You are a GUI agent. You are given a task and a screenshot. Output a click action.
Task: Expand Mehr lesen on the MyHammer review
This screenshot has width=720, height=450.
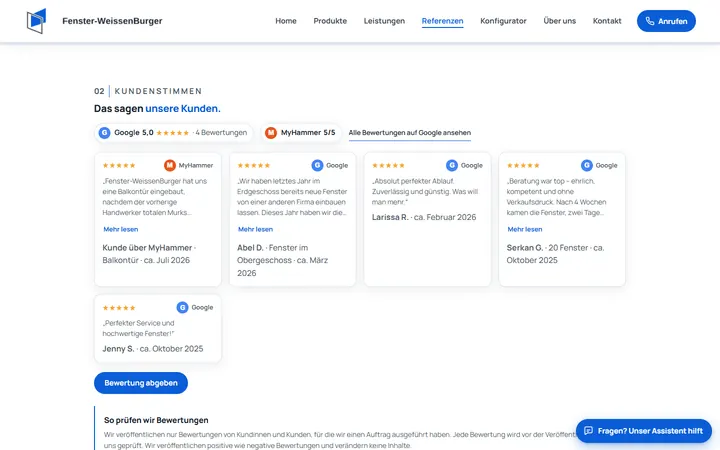pyautogui.click(x=121, y=229)
